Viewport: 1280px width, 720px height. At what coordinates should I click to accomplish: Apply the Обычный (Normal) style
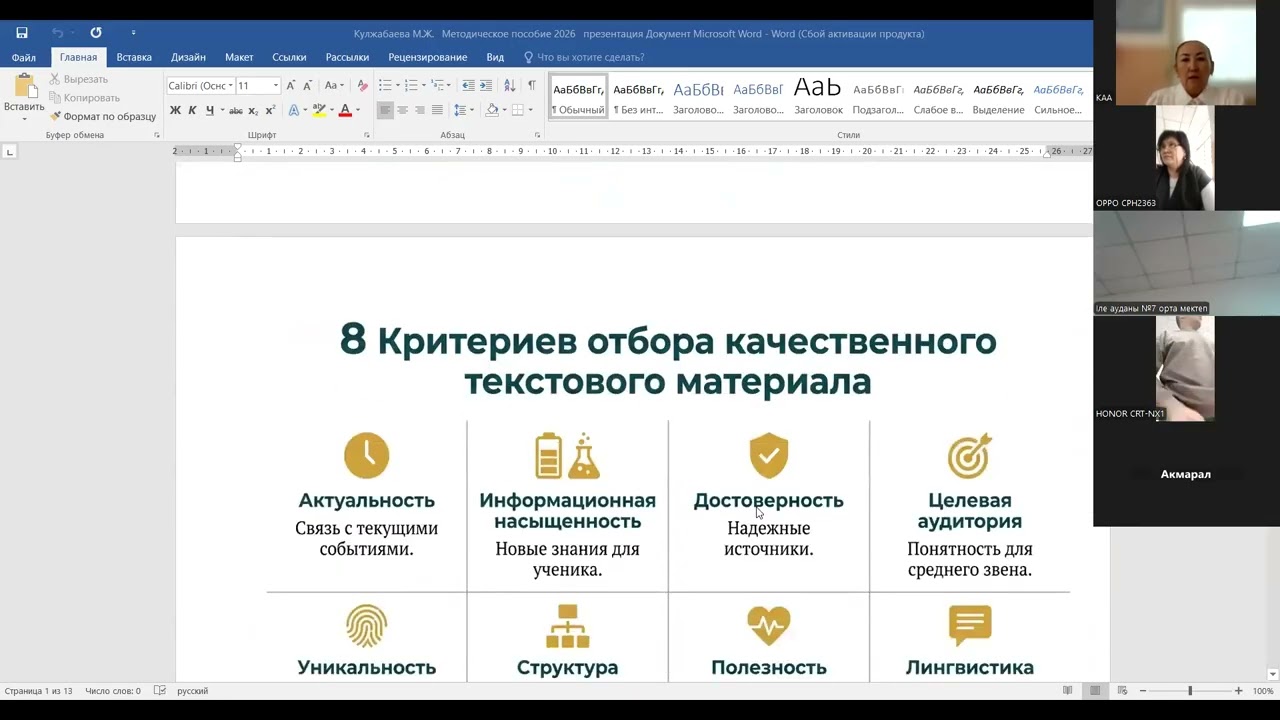pos(578,97)
